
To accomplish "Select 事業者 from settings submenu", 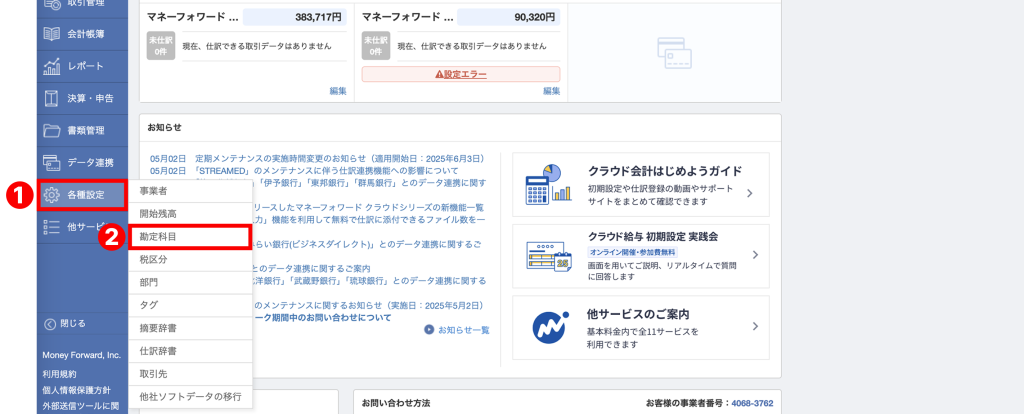I will pos(190,191).
